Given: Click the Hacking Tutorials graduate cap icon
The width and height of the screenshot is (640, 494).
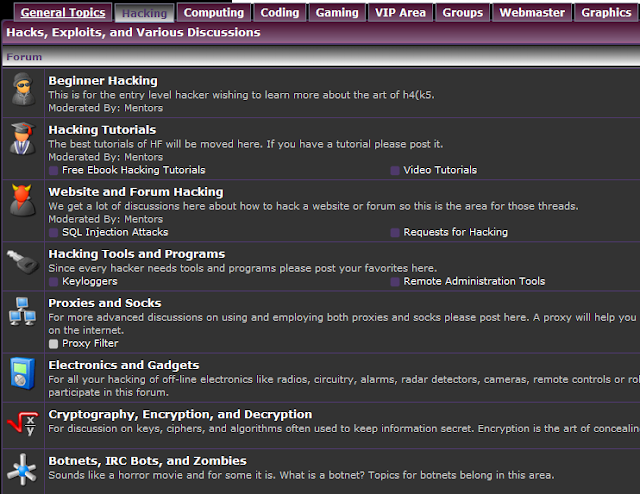Looking at the screenshot, I should point(23,139).
